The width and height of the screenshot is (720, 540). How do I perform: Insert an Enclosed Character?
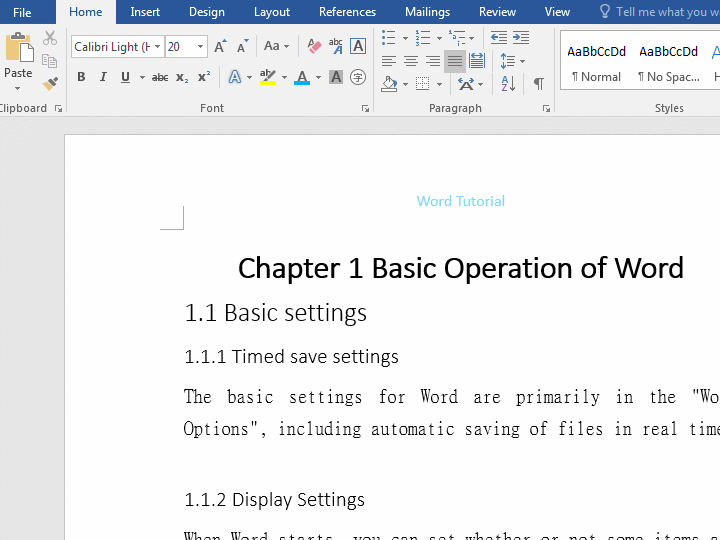click(358, 77)
